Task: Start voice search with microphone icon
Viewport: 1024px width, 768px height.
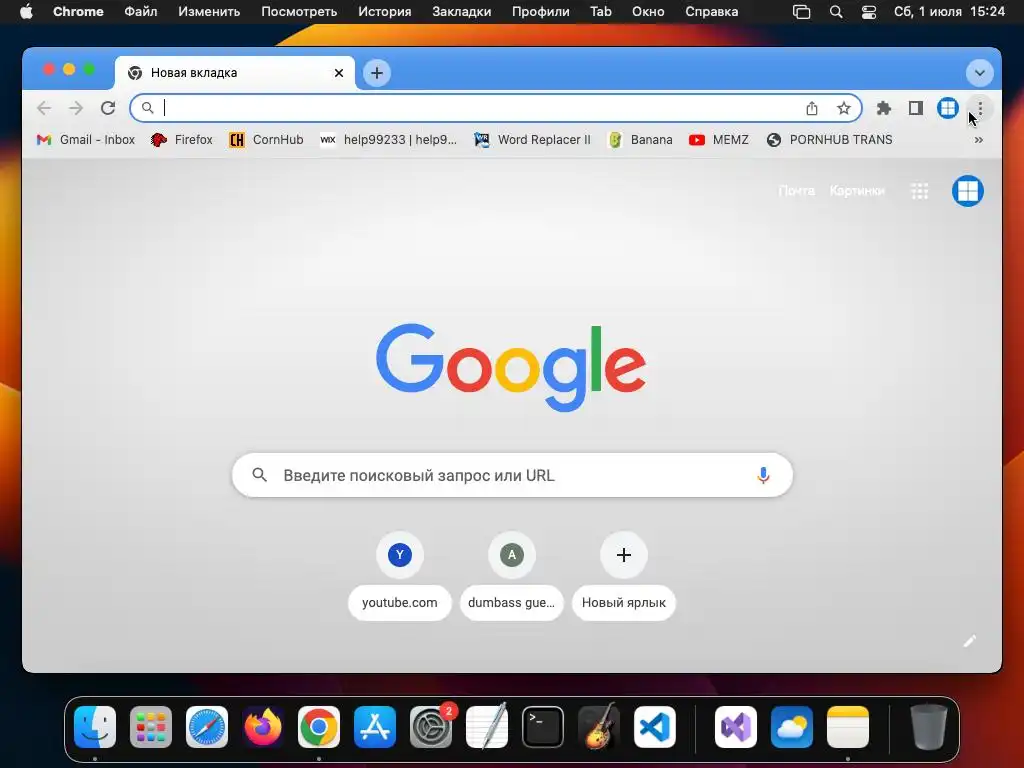Action: (763, 475)
